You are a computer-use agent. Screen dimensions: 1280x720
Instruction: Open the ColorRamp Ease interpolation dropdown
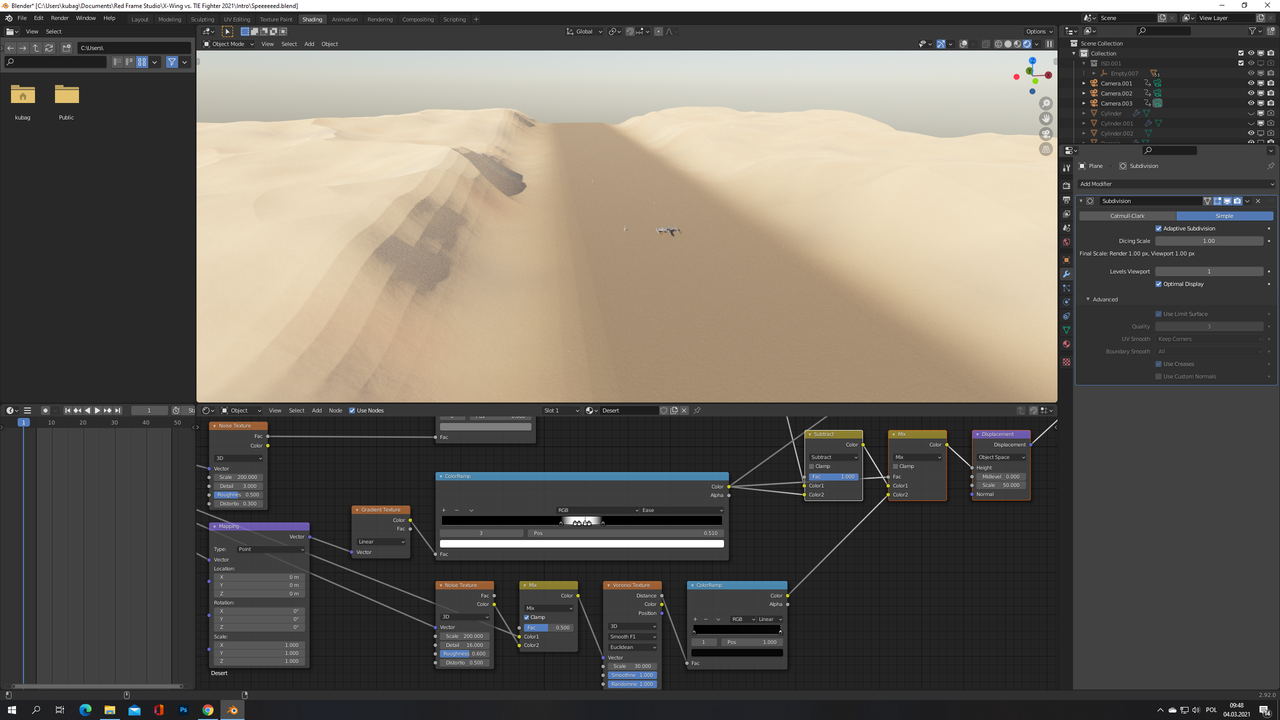(681, 510)
